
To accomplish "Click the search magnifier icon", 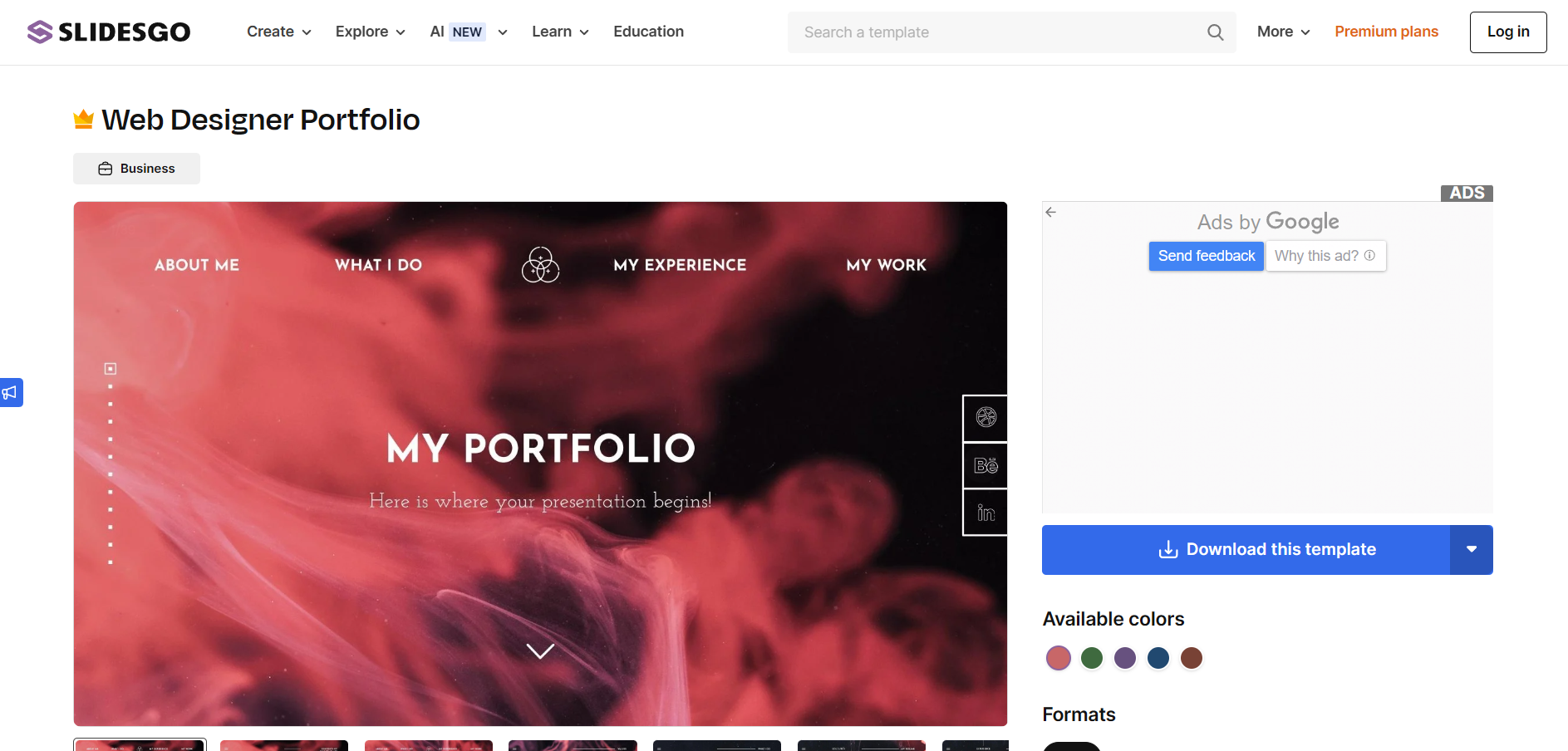I will tap(1215, 32).
